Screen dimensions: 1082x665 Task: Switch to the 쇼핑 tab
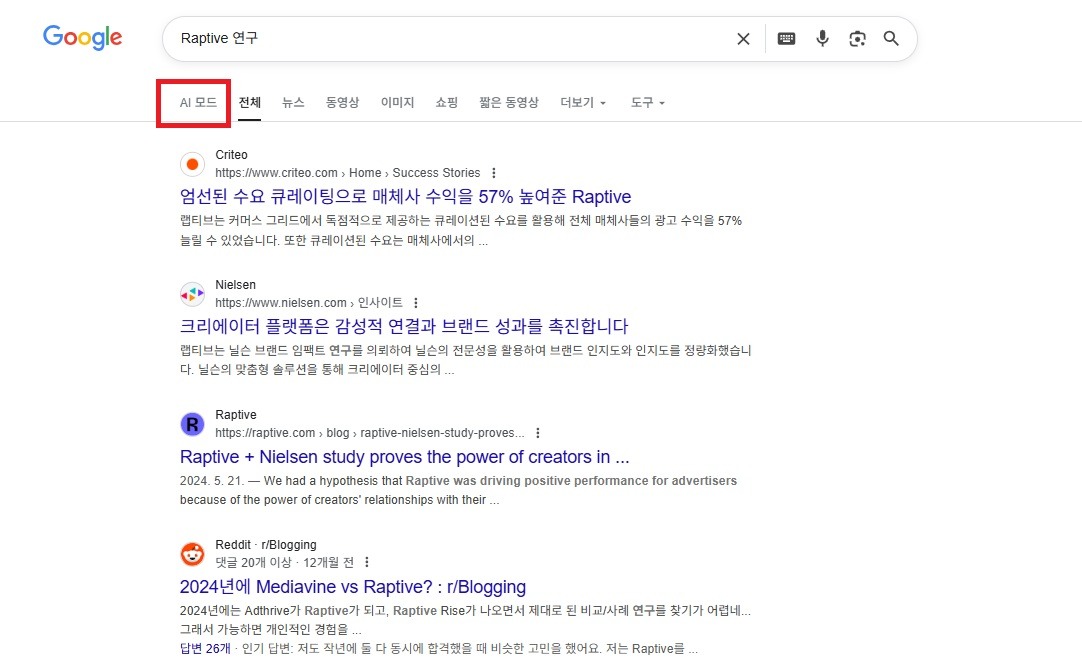click(x=446, y=103)
